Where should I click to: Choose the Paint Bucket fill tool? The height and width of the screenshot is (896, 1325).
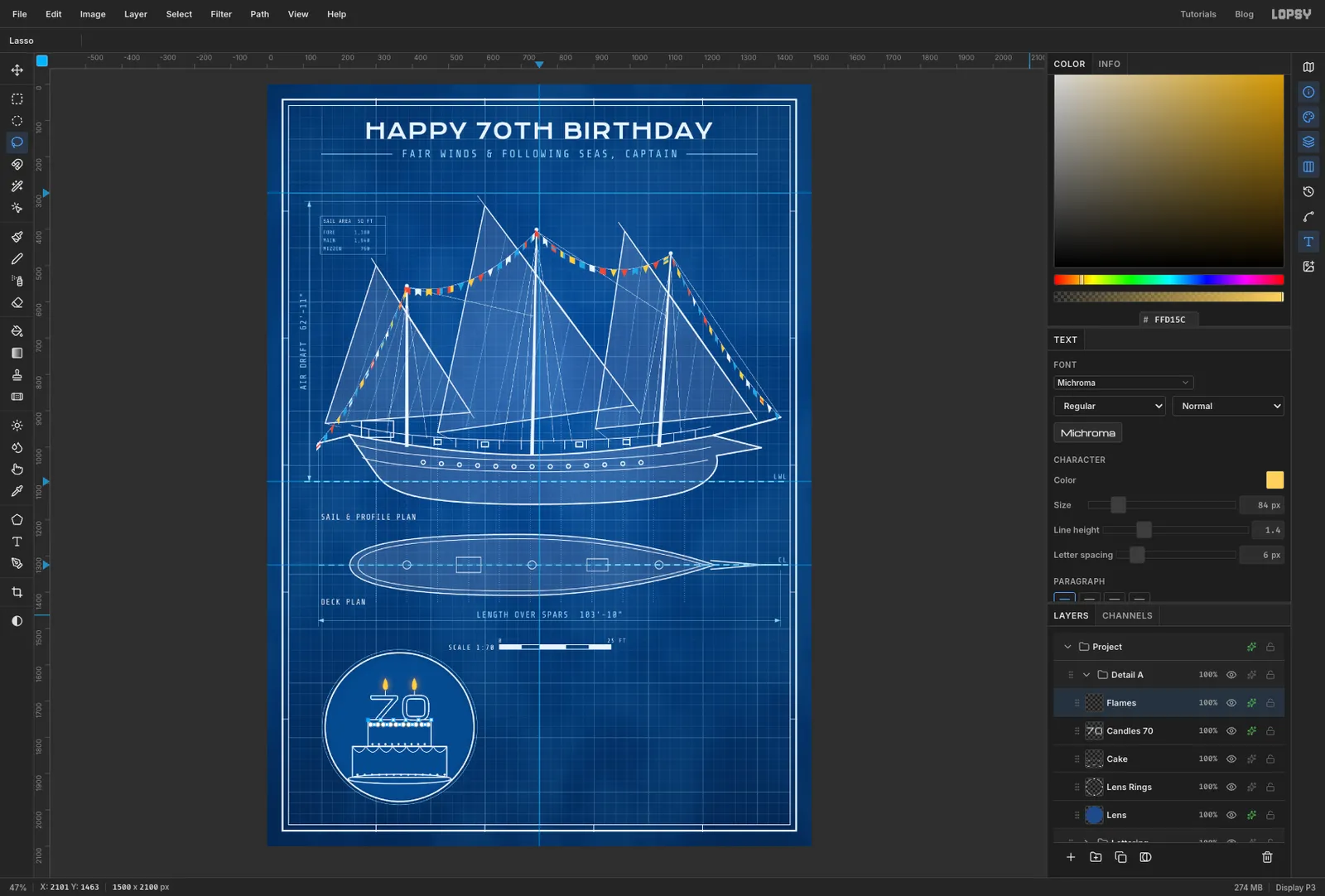[x=17, y=331]
